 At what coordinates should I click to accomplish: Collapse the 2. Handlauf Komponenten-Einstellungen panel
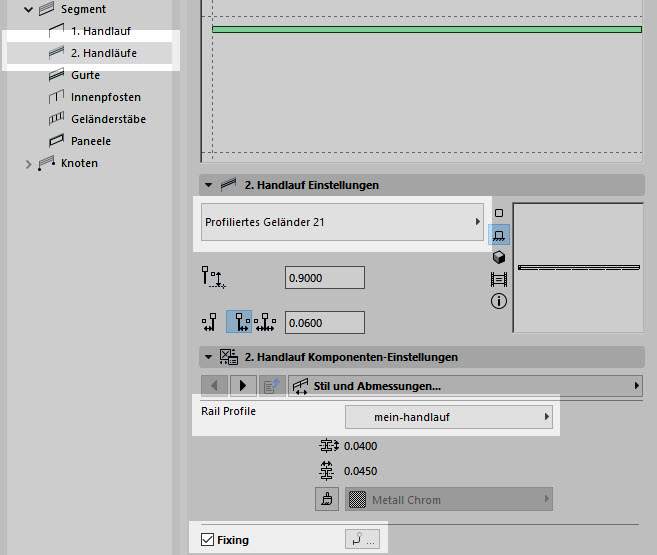(208, 357)
